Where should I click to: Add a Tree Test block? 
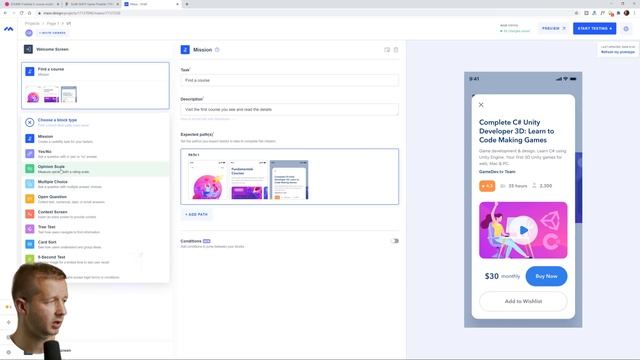click(95, 229)
